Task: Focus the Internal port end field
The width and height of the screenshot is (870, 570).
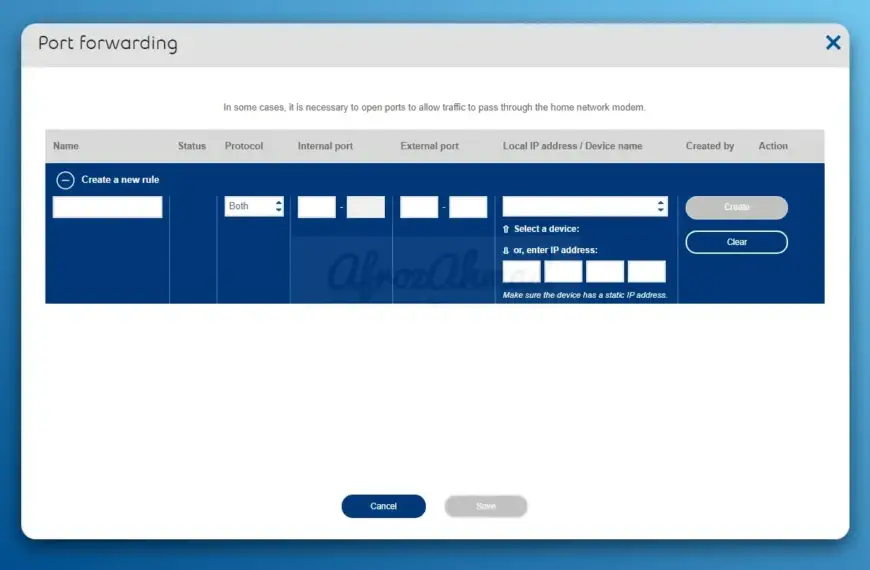Action: pyautogui.click(x=366, y=206)
